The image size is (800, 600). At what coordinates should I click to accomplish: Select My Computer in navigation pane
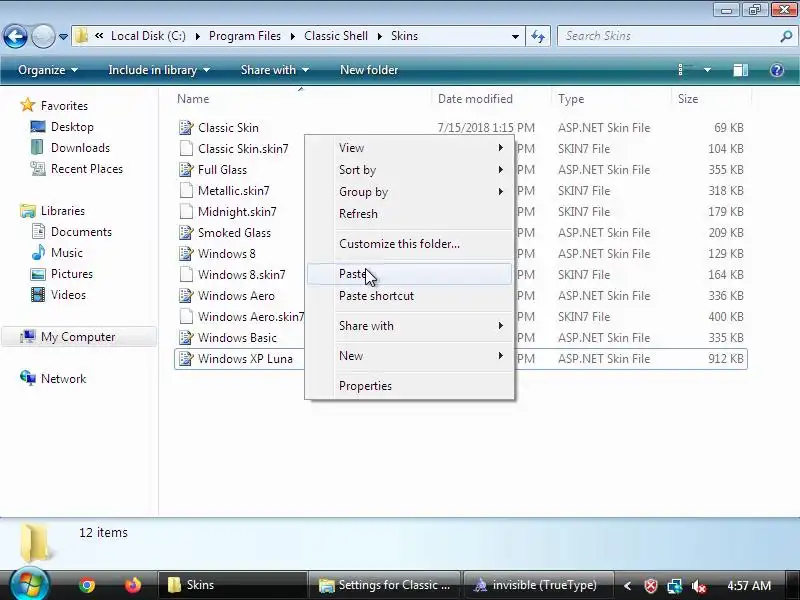pos(79,337)
